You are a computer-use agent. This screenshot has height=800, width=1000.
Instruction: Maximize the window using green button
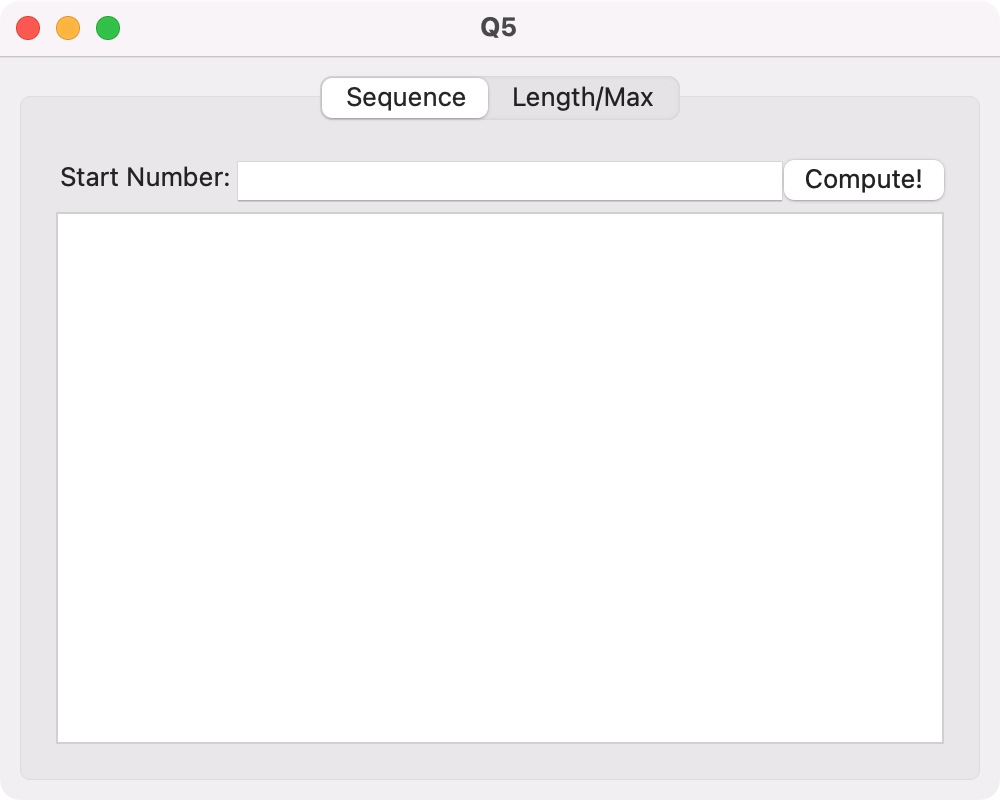pyautogui.click(x=108, y=28)
